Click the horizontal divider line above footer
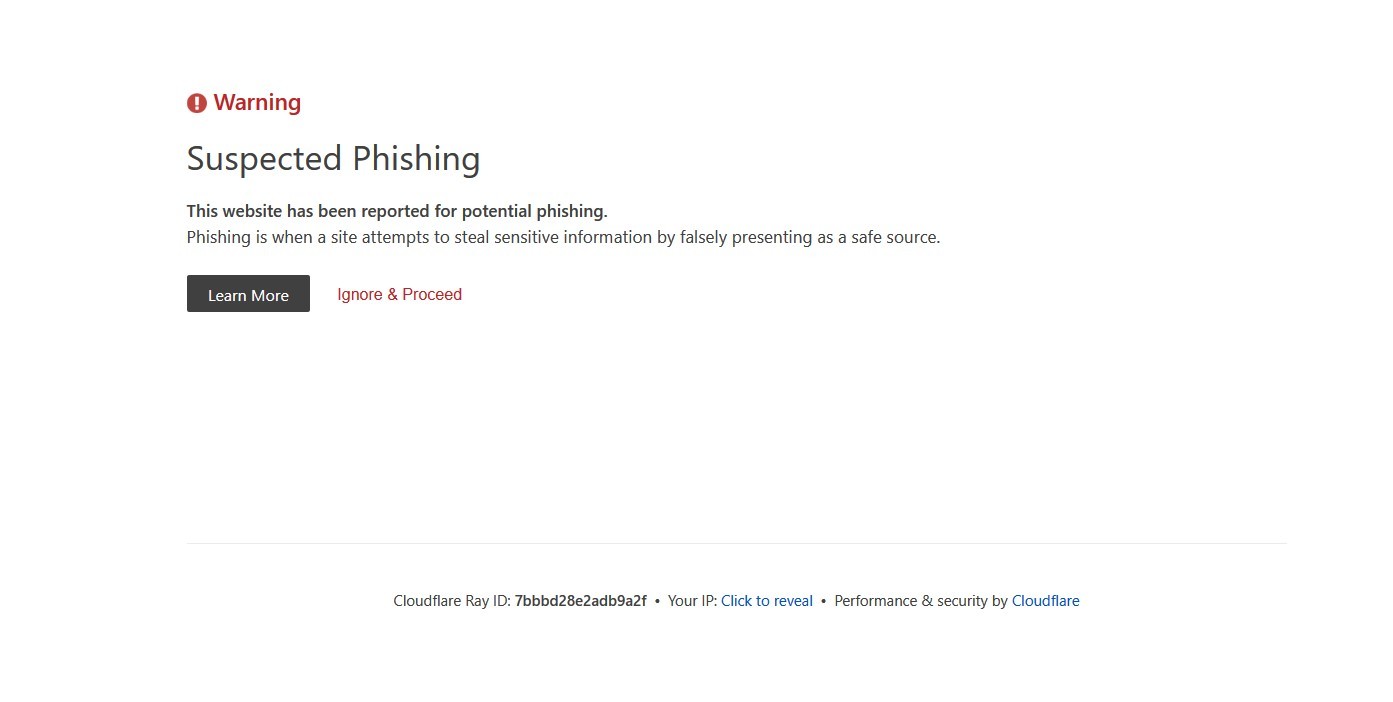The height and width of the screenshot is (702, 1393). pos(736,544)
